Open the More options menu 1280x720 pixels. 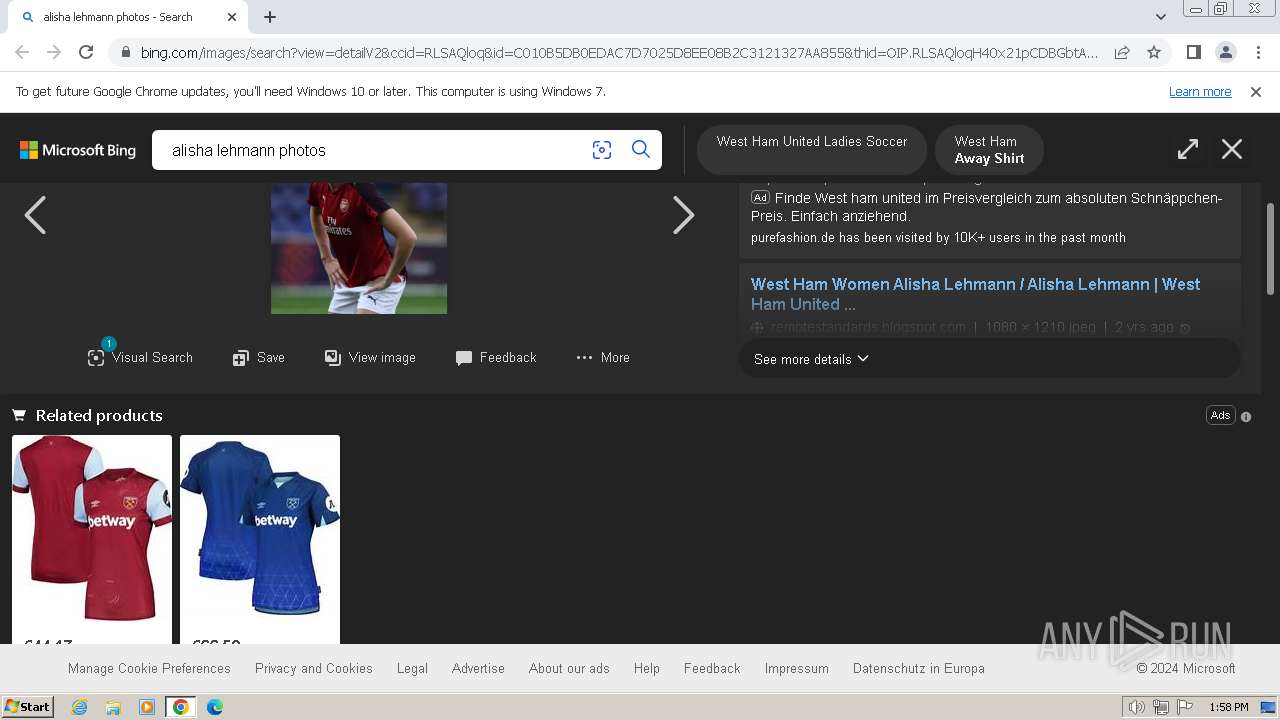[x=603, y=357]
